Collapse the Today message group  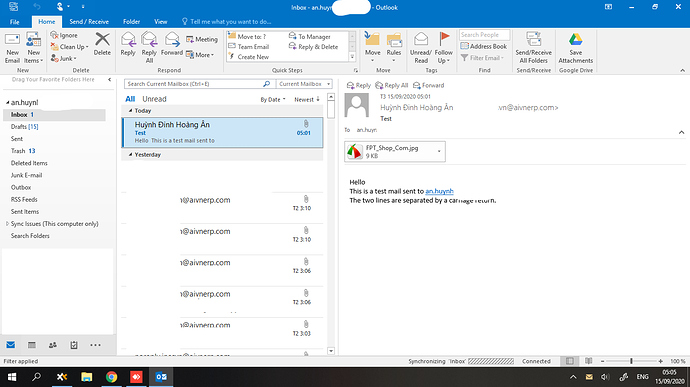point(130,111)
